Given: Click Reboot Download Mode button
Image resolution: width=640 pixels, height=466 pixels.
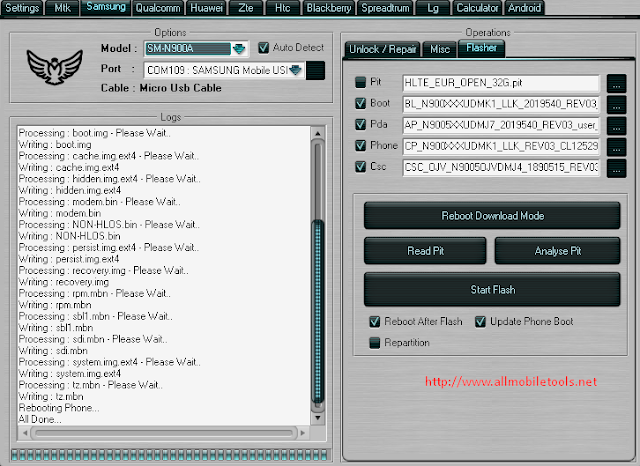Looking at the screenshot, I should click(x=492, y=215).
